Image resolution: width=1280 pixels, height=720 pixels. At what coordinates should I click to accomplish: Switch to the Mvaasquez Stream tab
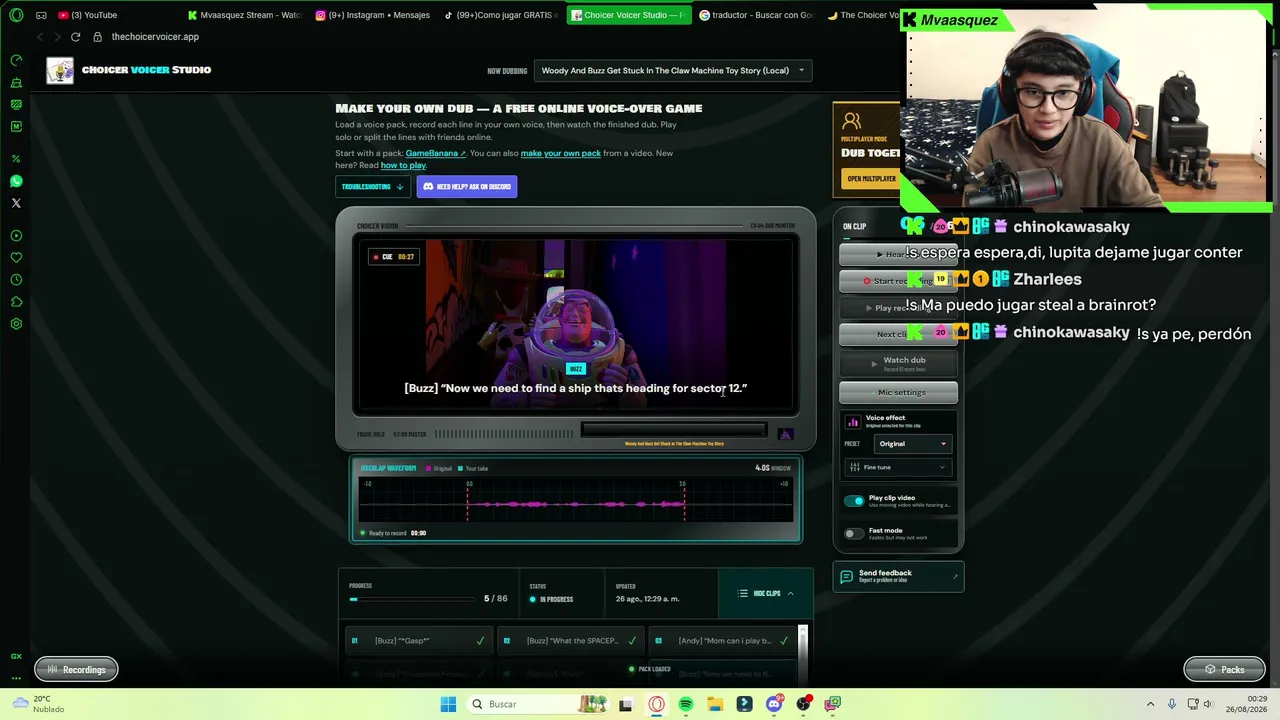[244, 15]
